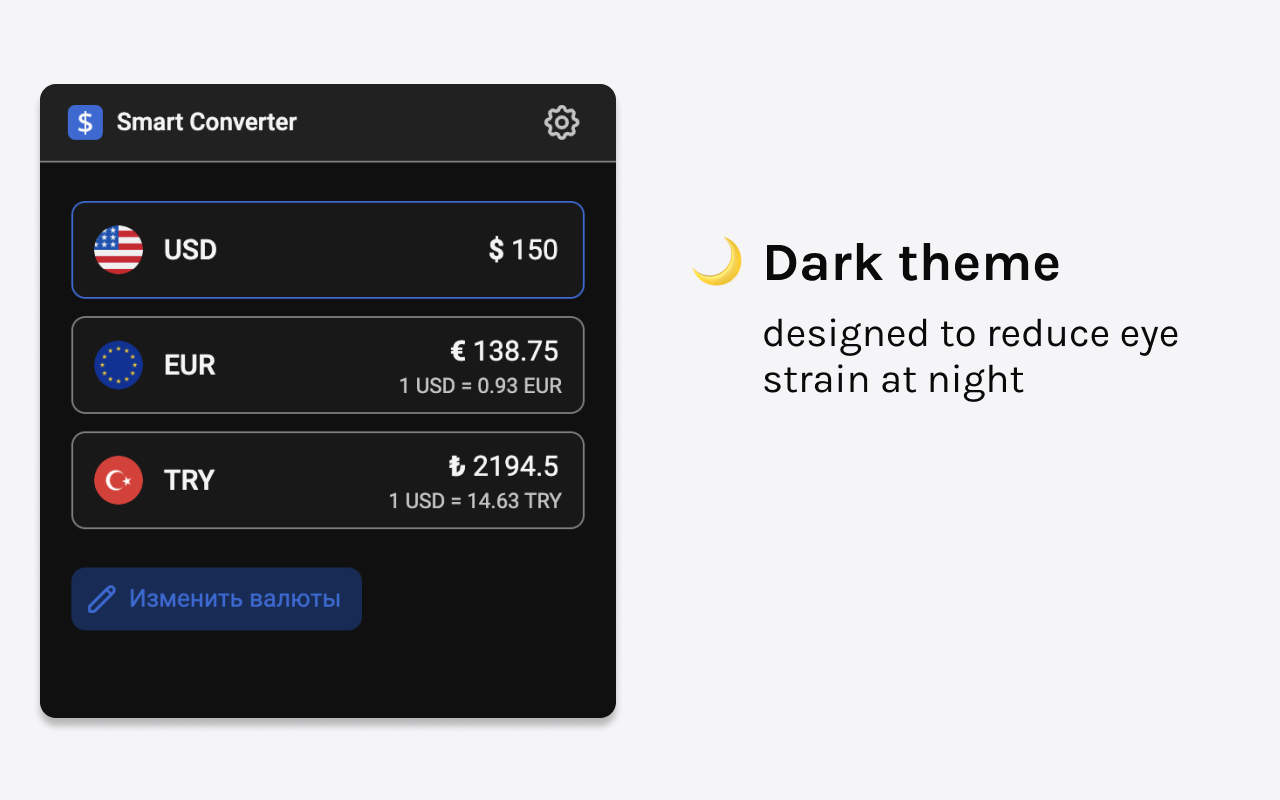Click the Smart Converter title text
Viewport: 1280px width, 800px height.
[207, 122]
